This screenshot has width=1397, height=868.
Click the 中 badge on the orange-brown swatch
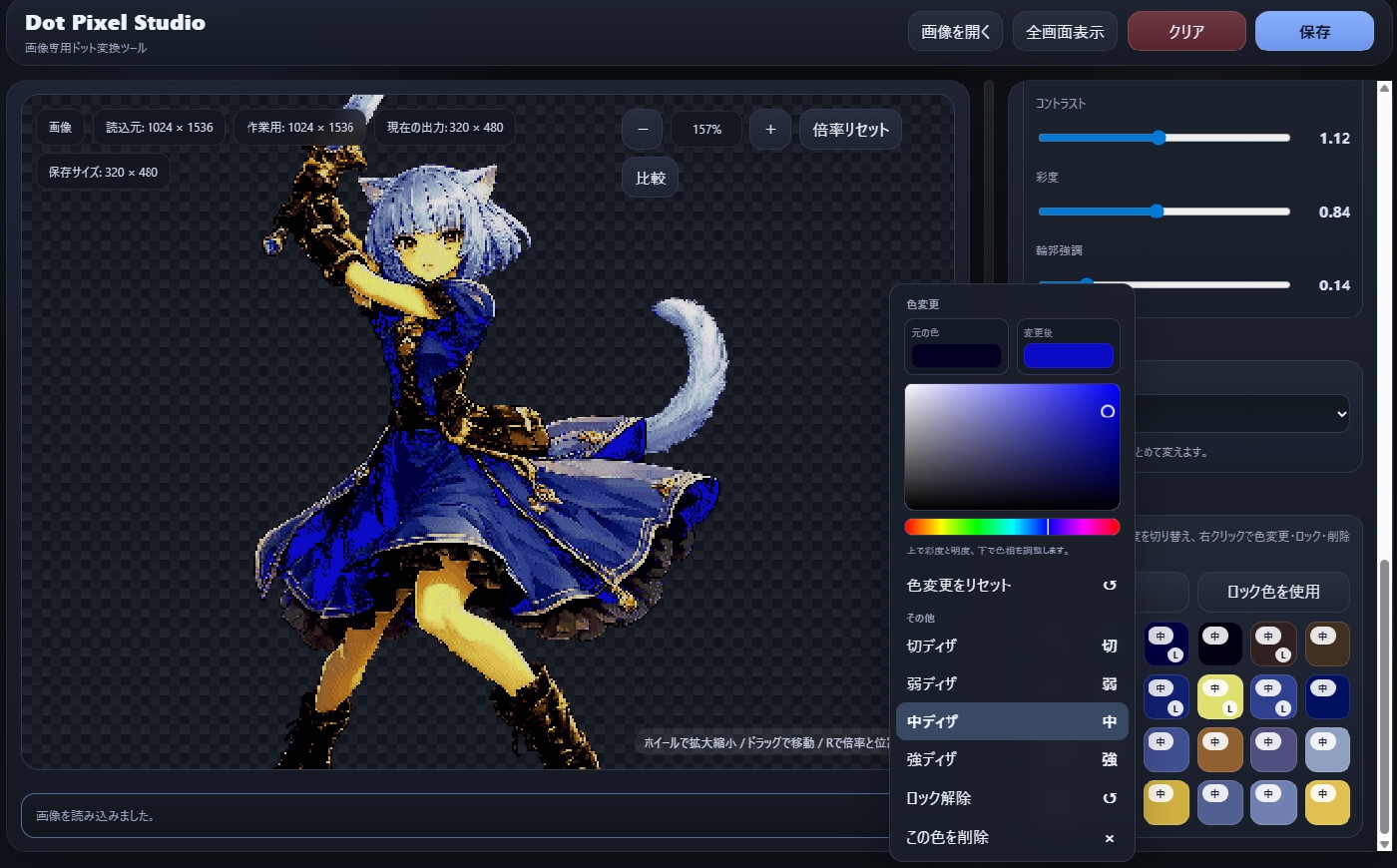tap(1214, 741)
